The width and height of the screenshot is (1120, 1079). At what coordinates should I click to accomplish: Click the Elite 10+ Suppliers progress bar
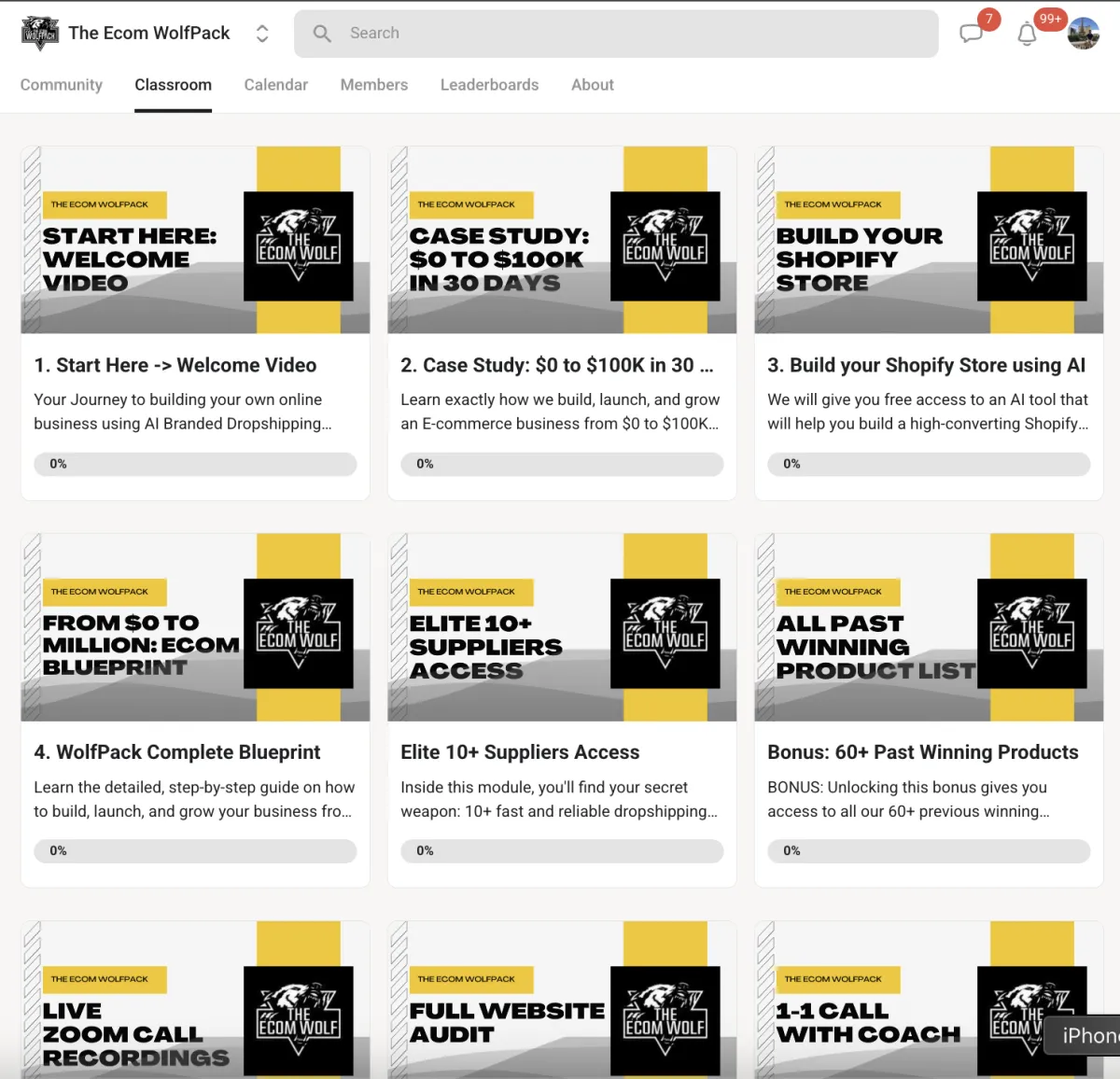coord(562,851)
